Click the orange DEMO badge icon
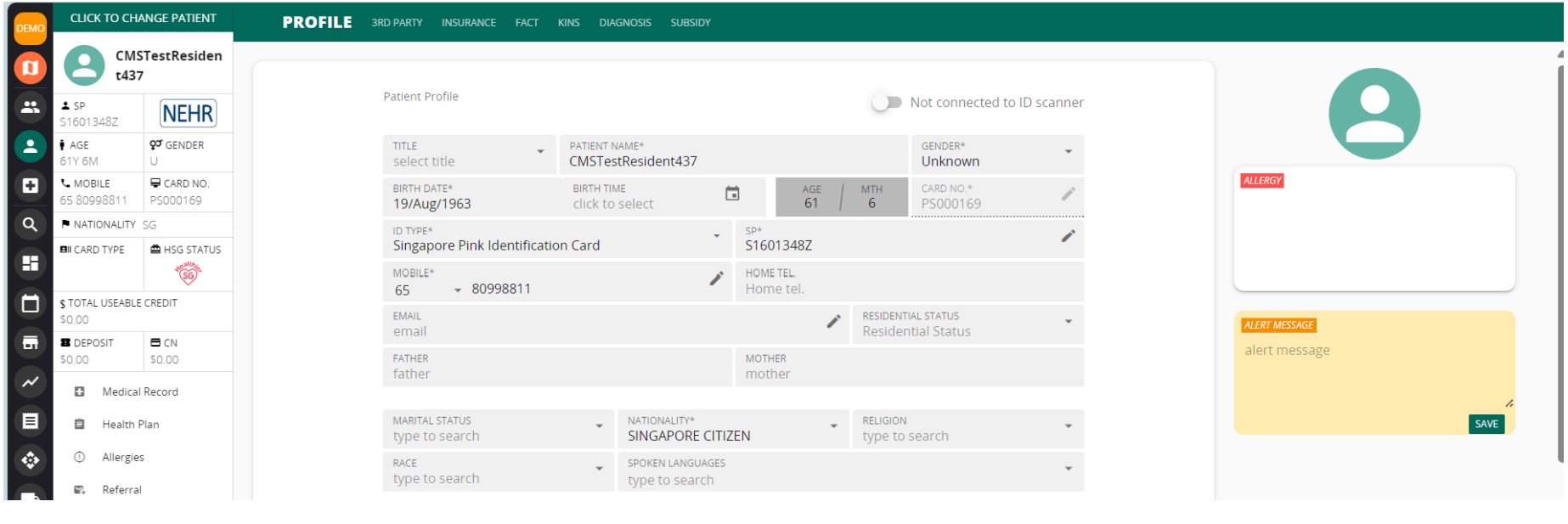 pyautogui.click(x=30, y=28)
